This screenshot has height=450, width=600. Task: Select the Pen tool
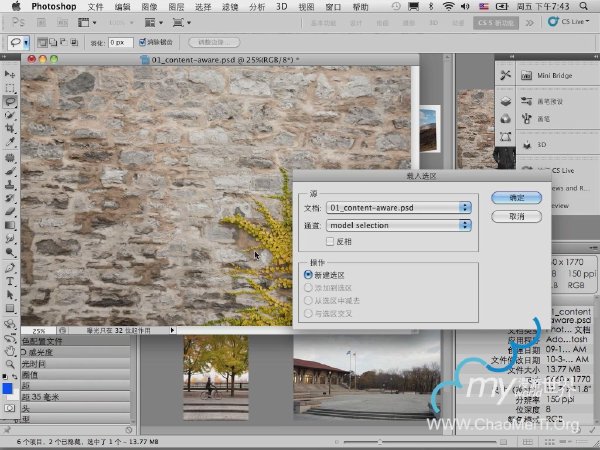click(x=10, y=267)
